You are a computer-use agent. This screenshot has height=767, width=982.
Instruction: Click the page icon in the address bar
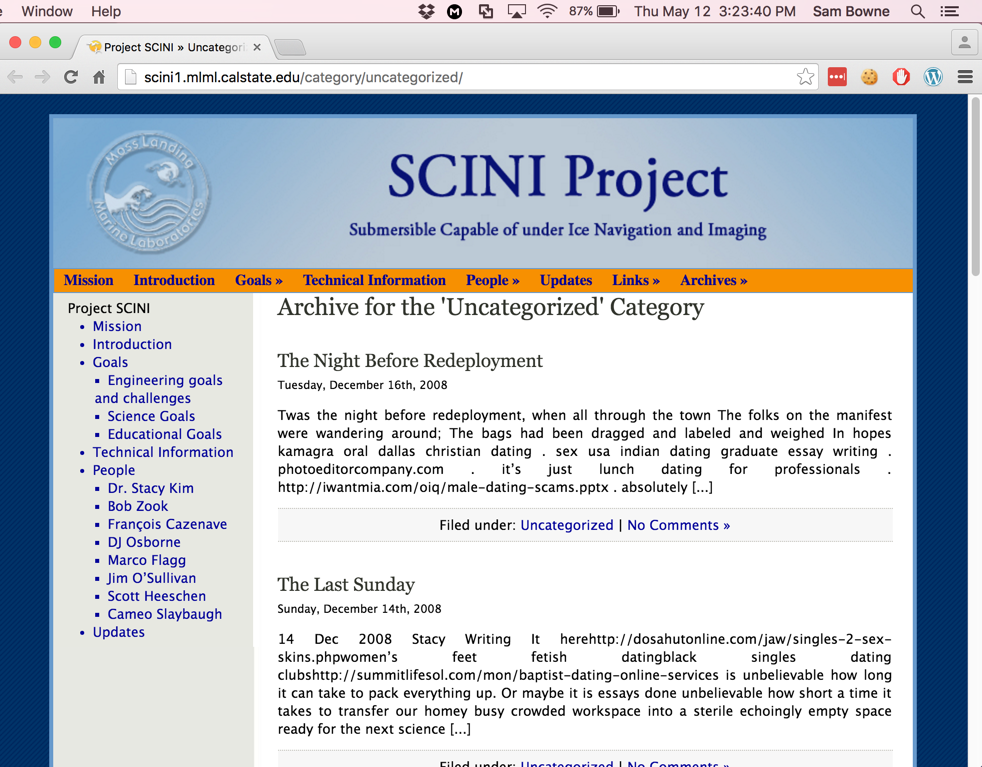pyautogui.click(x=130, y=77)
